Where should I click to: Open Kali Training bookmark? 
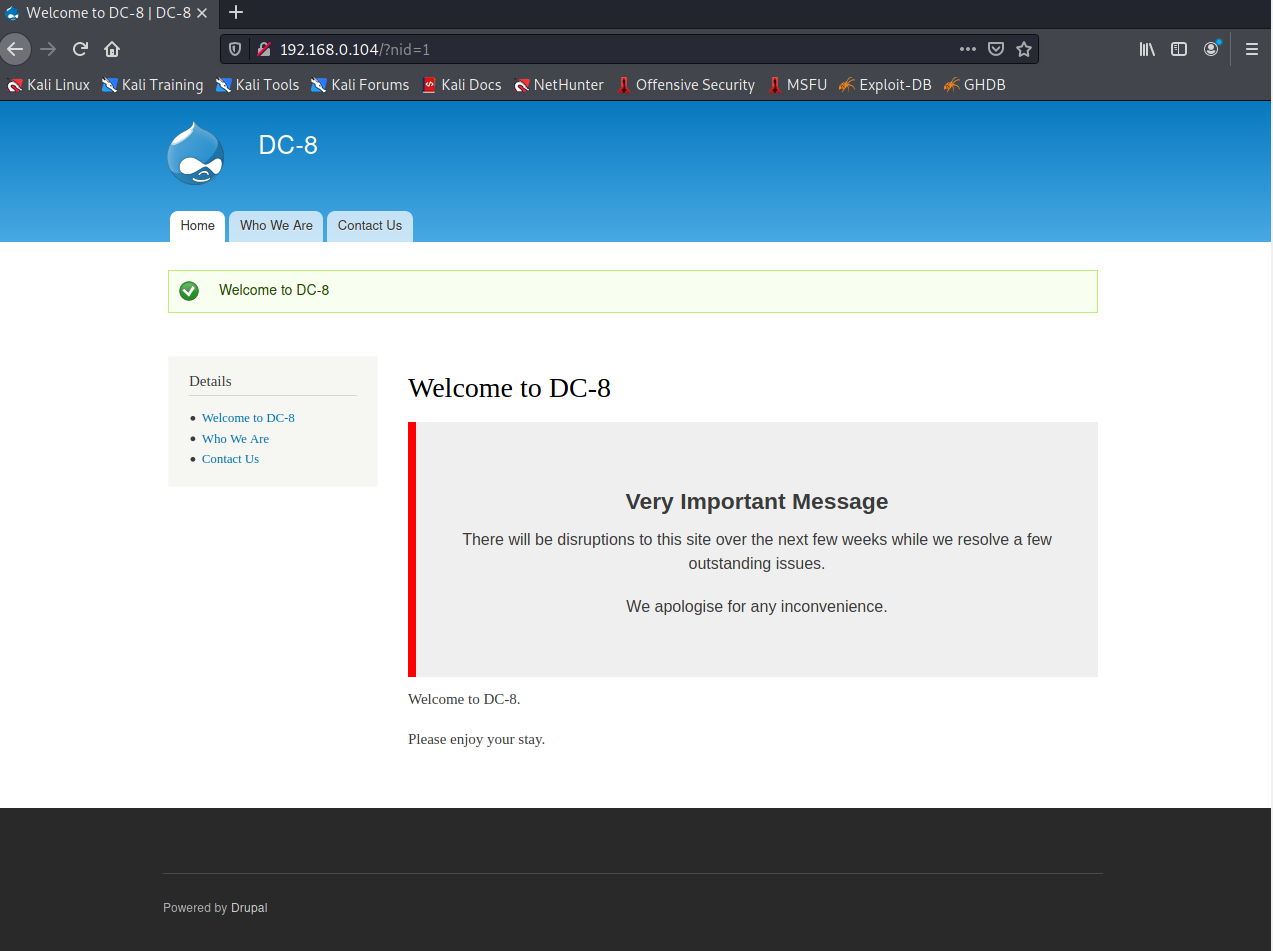(153, 85)
